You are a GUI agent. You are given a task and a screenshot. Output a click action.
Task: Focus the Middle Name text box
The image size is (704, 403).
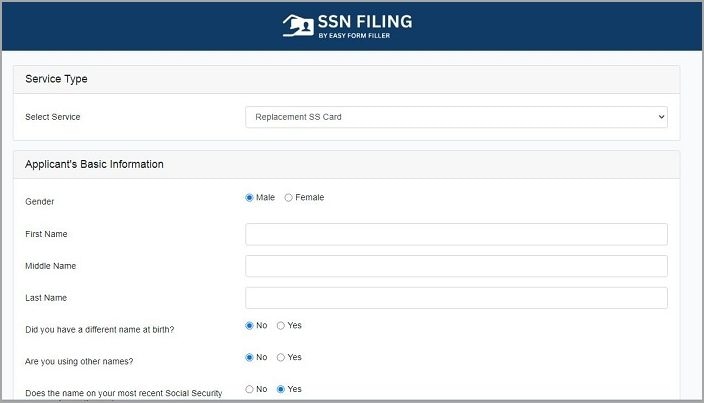[456, 266]
